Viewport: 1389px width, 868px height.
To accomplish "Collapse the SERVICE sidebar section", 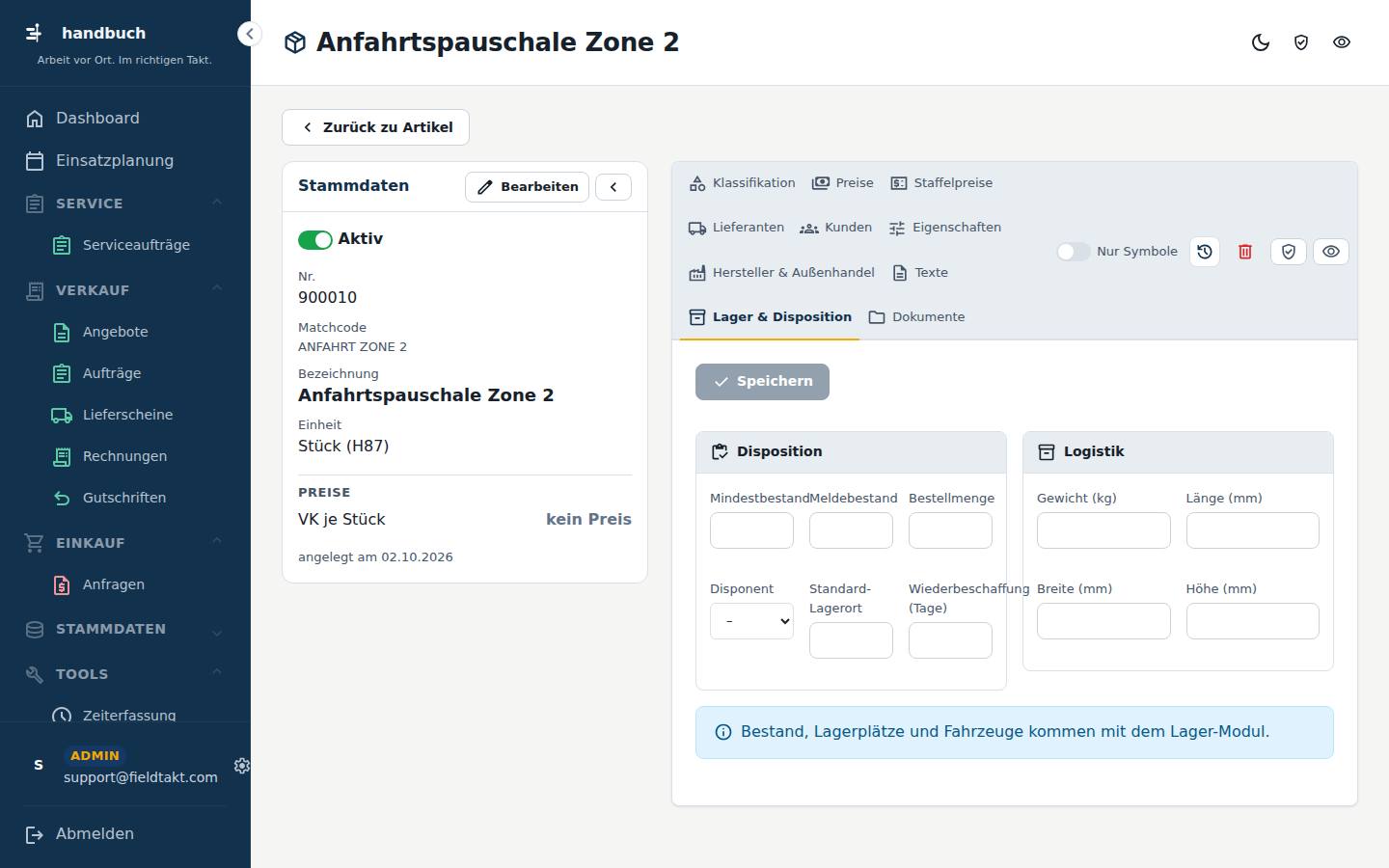I will point(125,203).
